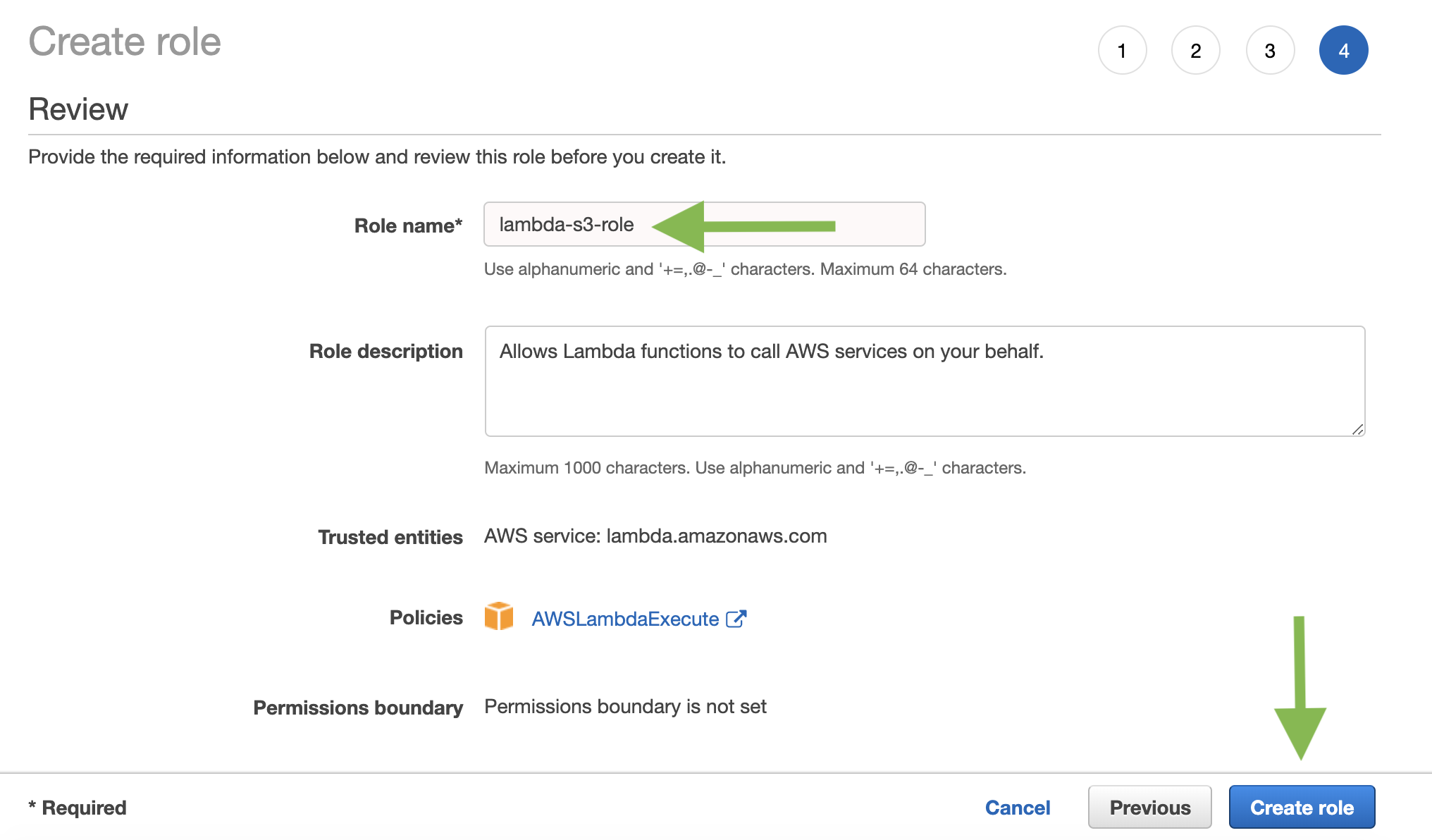The image size is (1432, 840).
Task: Click the blue Create role button
Action: (x=1302, y=808)
